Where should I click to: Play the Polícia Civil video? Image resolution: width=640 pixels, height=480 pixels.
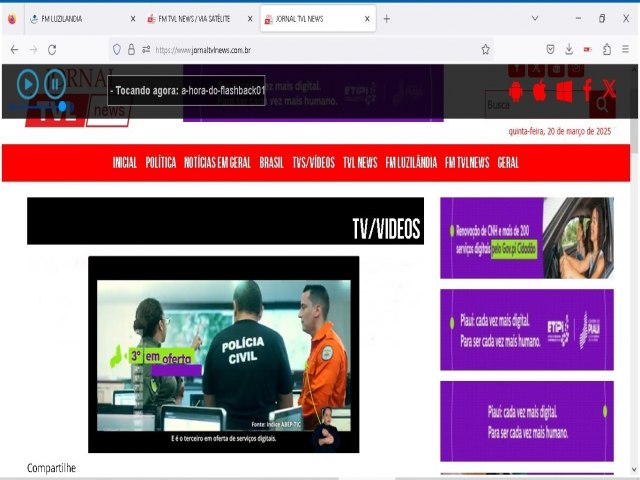(224, 354)
